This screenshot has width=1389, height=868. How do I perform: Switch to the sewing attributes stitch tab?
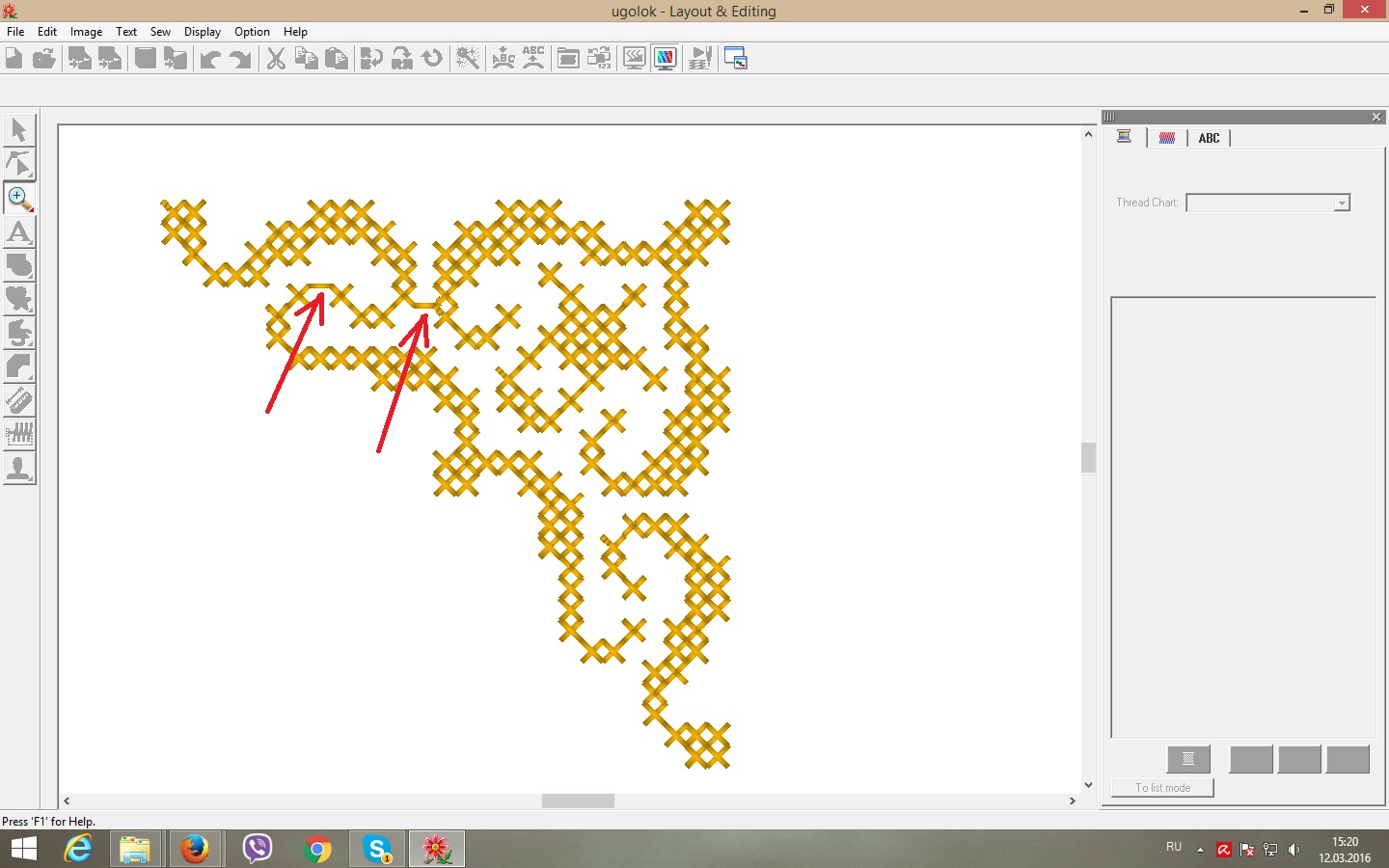pos(1167,138)
